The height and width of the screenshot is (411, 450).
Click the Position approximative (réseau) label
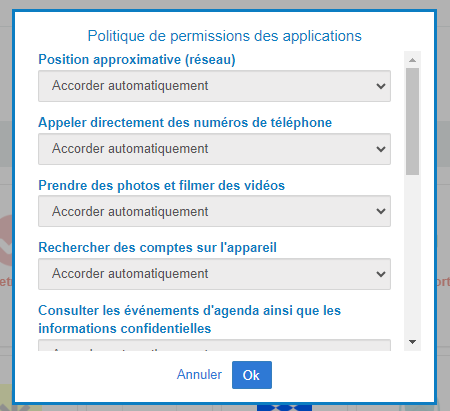coord(137,60)
